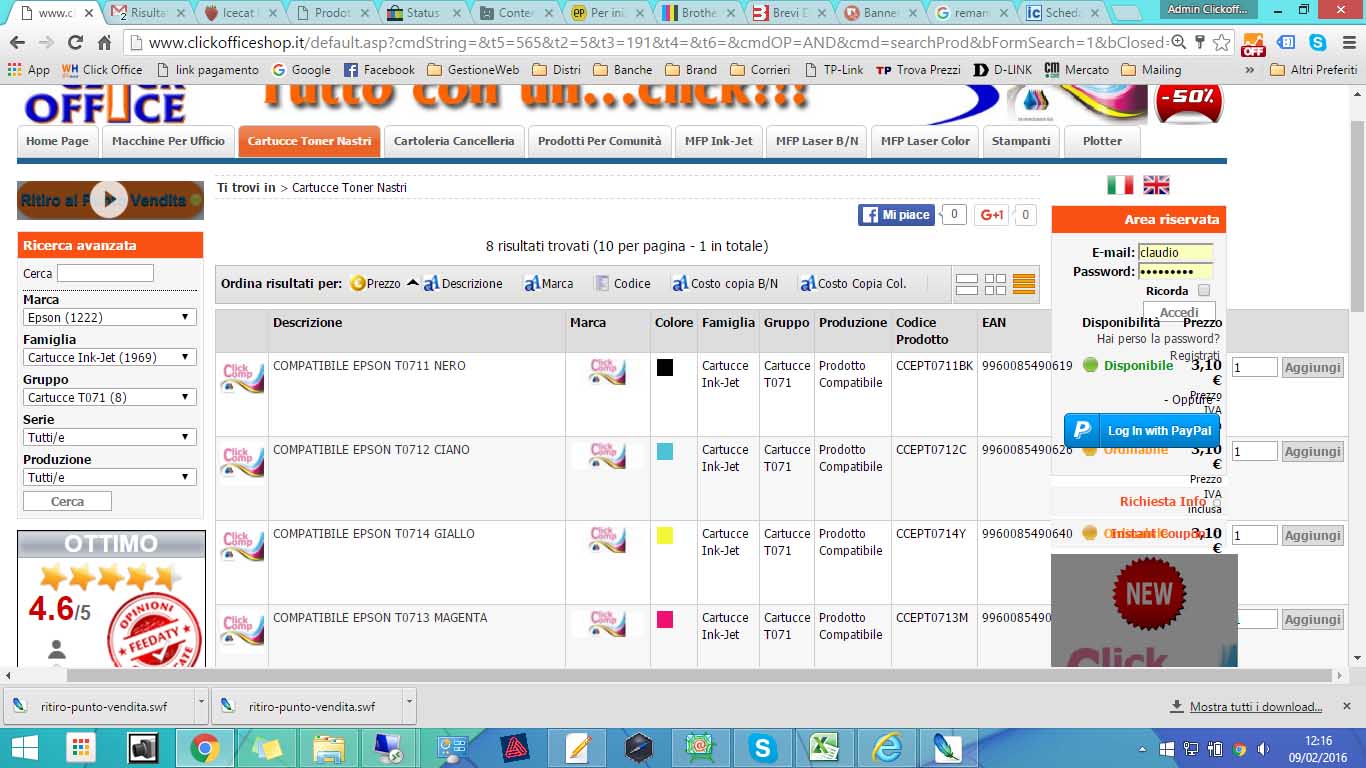Switch to the Icecat browser tab
1366x768 pixels.
click(240, 13)
